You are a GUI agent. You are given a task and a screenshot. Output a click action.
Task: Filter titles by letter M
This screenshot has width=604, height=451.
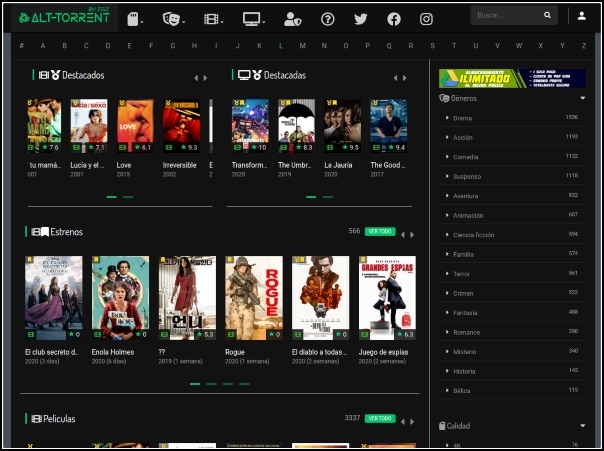pyautogui.click(x=302, y=45)
